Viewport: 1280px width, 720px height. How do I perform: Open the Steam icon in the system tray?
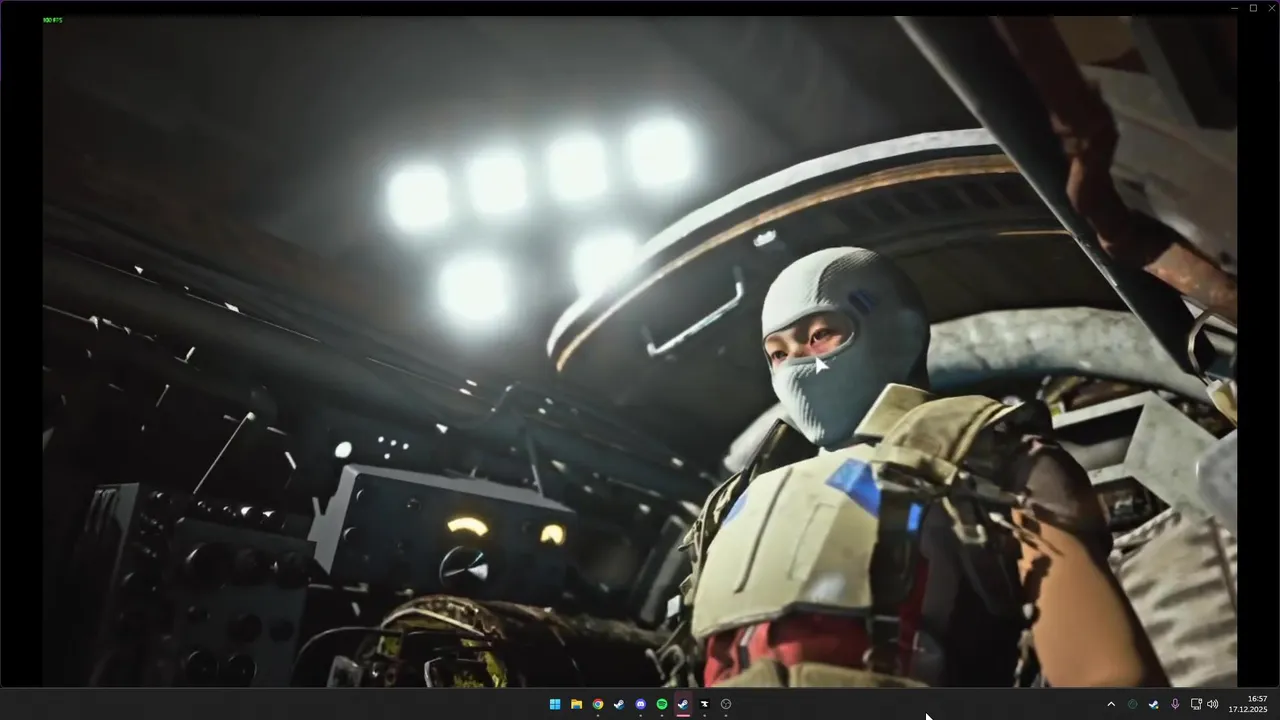[1154, 704]
